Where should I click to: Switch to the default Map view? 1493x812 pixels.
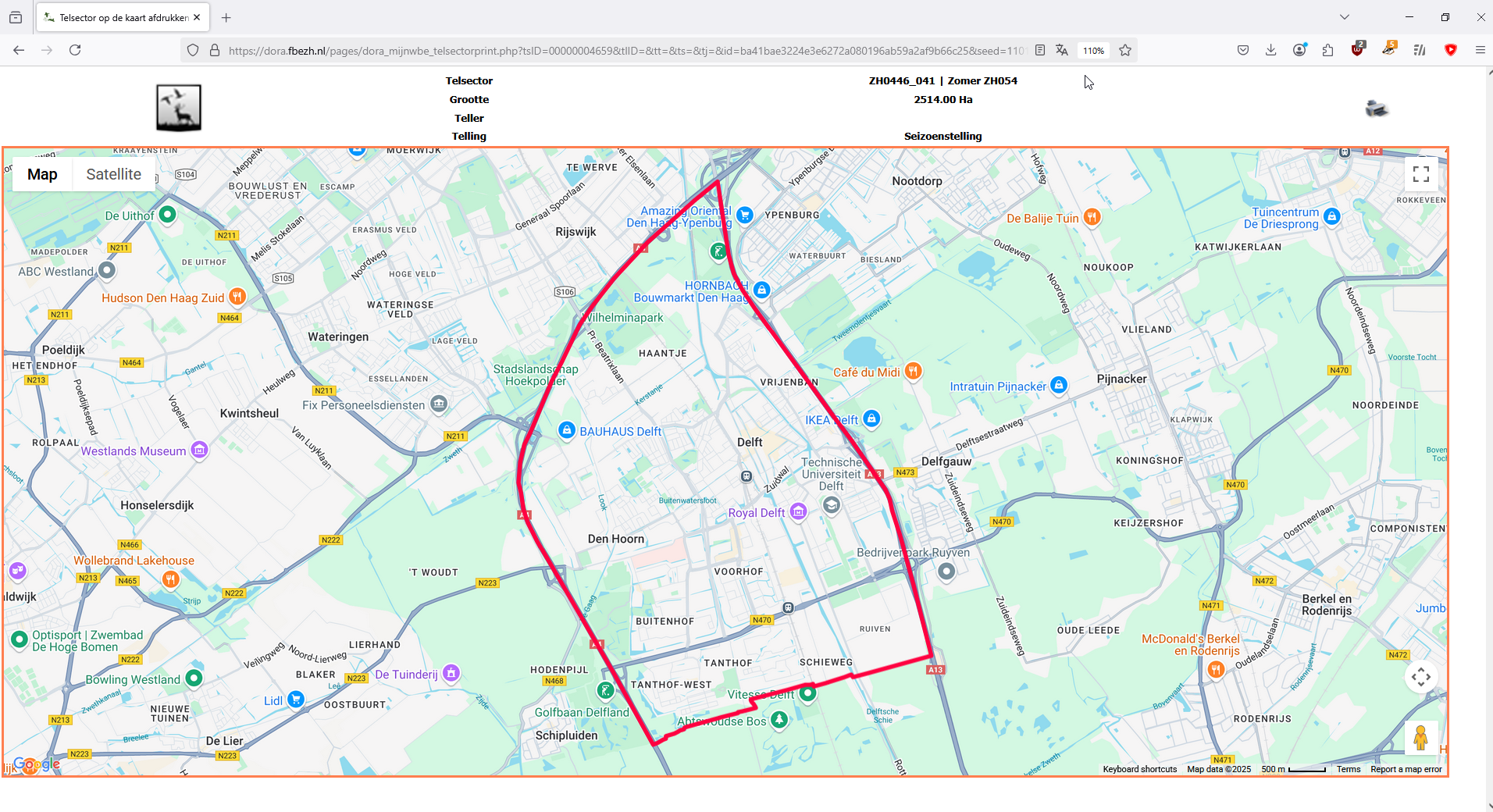[42, 174]
